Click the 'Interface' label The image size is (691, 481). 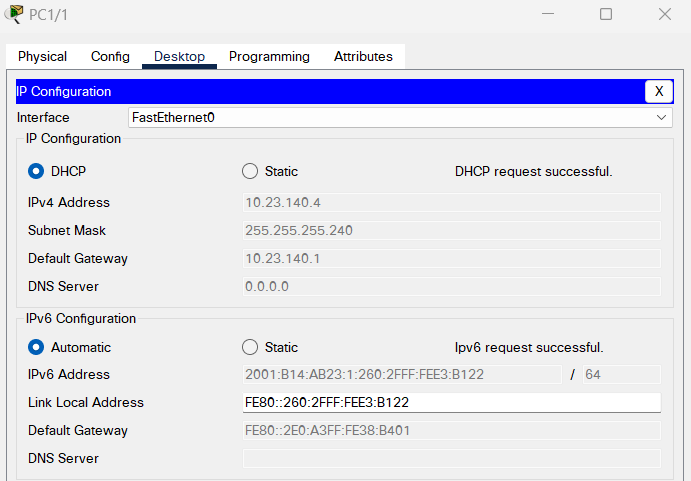43,118
